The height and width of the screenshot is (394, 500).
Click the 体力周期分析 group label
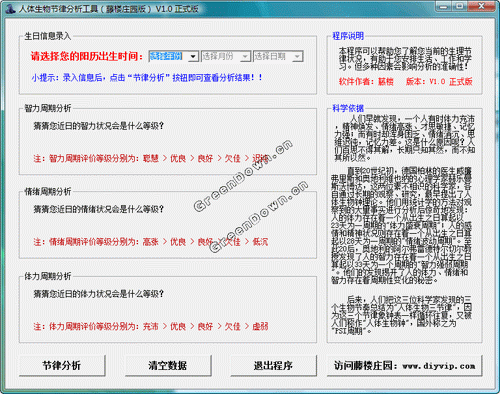tap(48, 276)
